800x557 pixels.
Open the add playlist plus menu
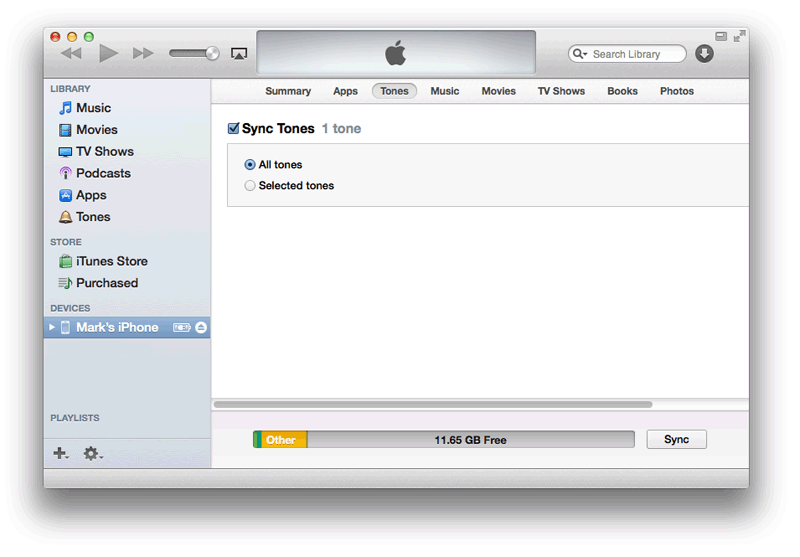pyautogui.click(x=60, y=454)
